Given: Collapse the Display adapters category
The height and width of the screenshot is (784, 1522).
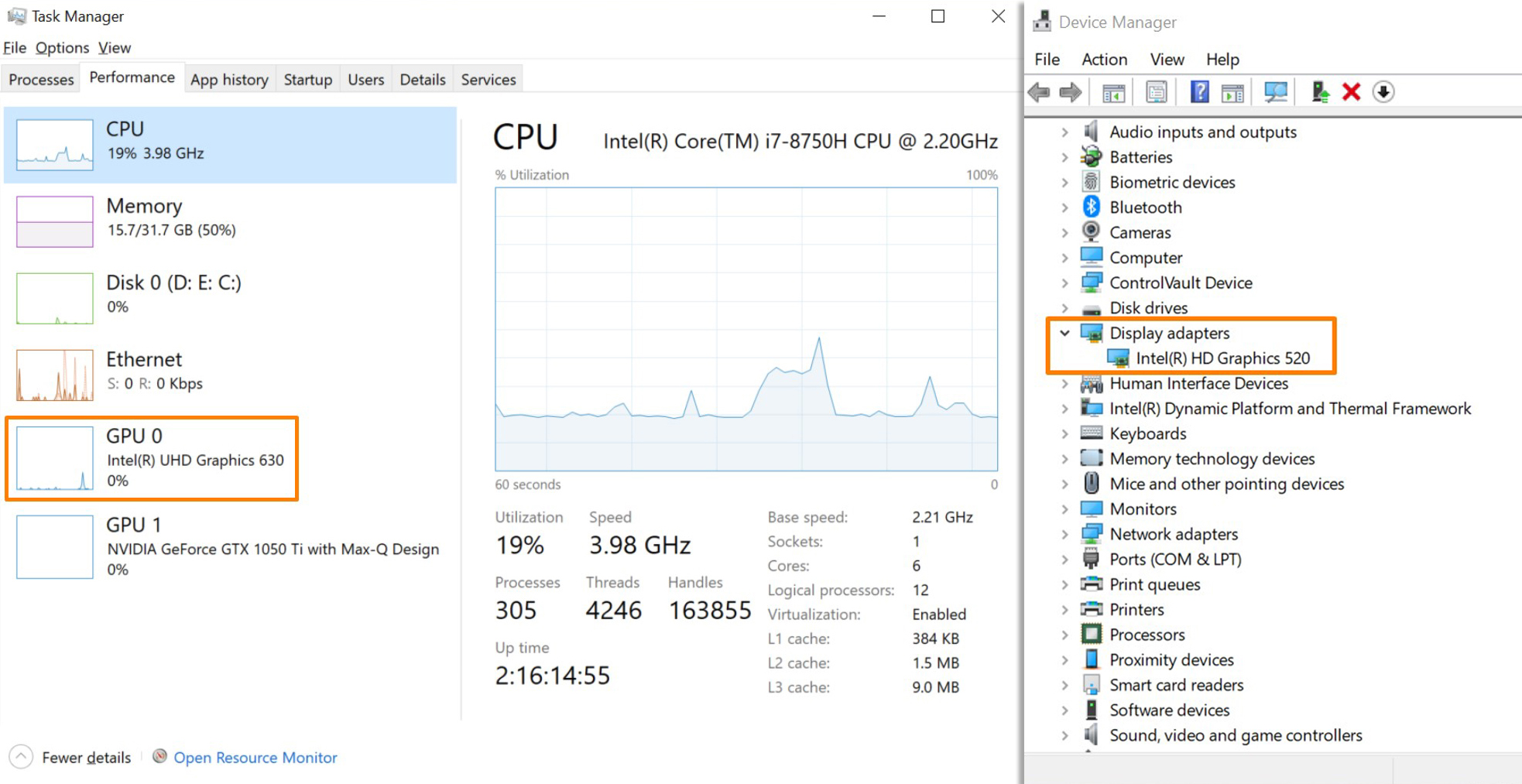Looking at the screenshot, I should pos(1066,333).
